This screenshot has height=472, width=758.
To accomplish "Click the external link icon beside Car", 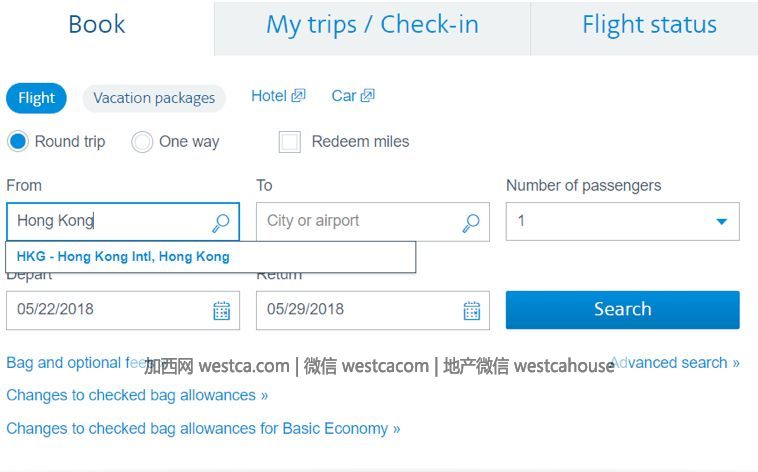I will pos(367,95).
